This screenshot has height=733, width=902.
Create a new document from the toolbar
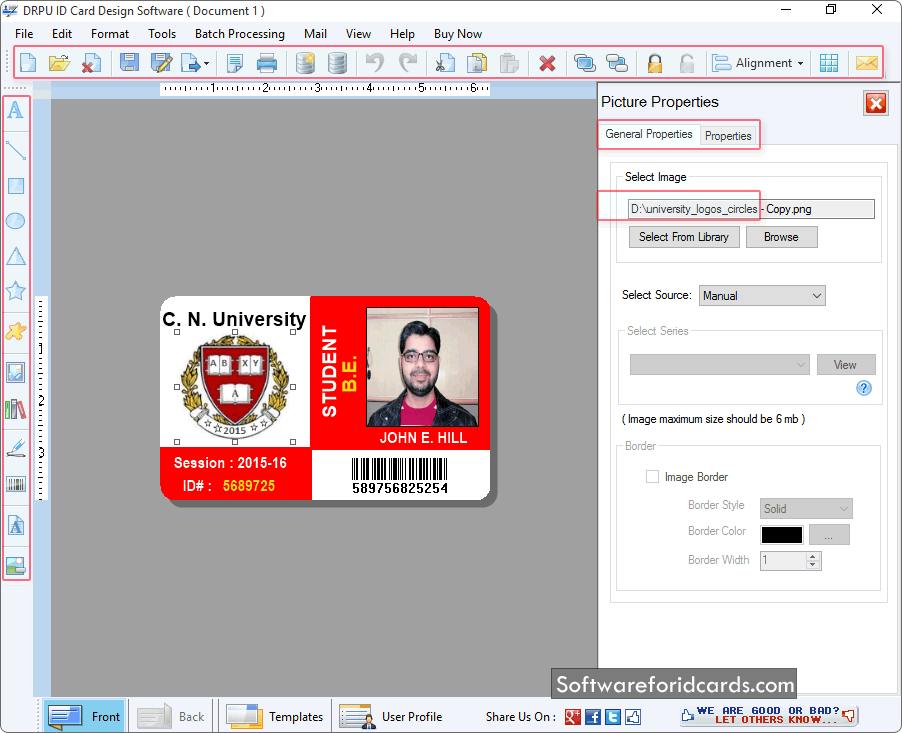coord(28,62)
